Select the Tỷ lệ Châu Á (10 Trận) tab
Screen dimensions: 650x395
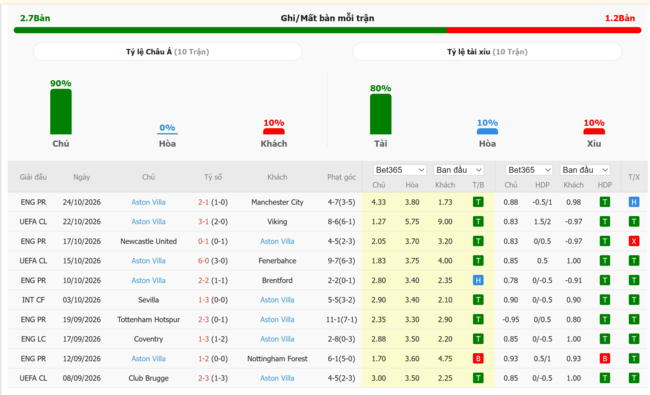[167, 52]
